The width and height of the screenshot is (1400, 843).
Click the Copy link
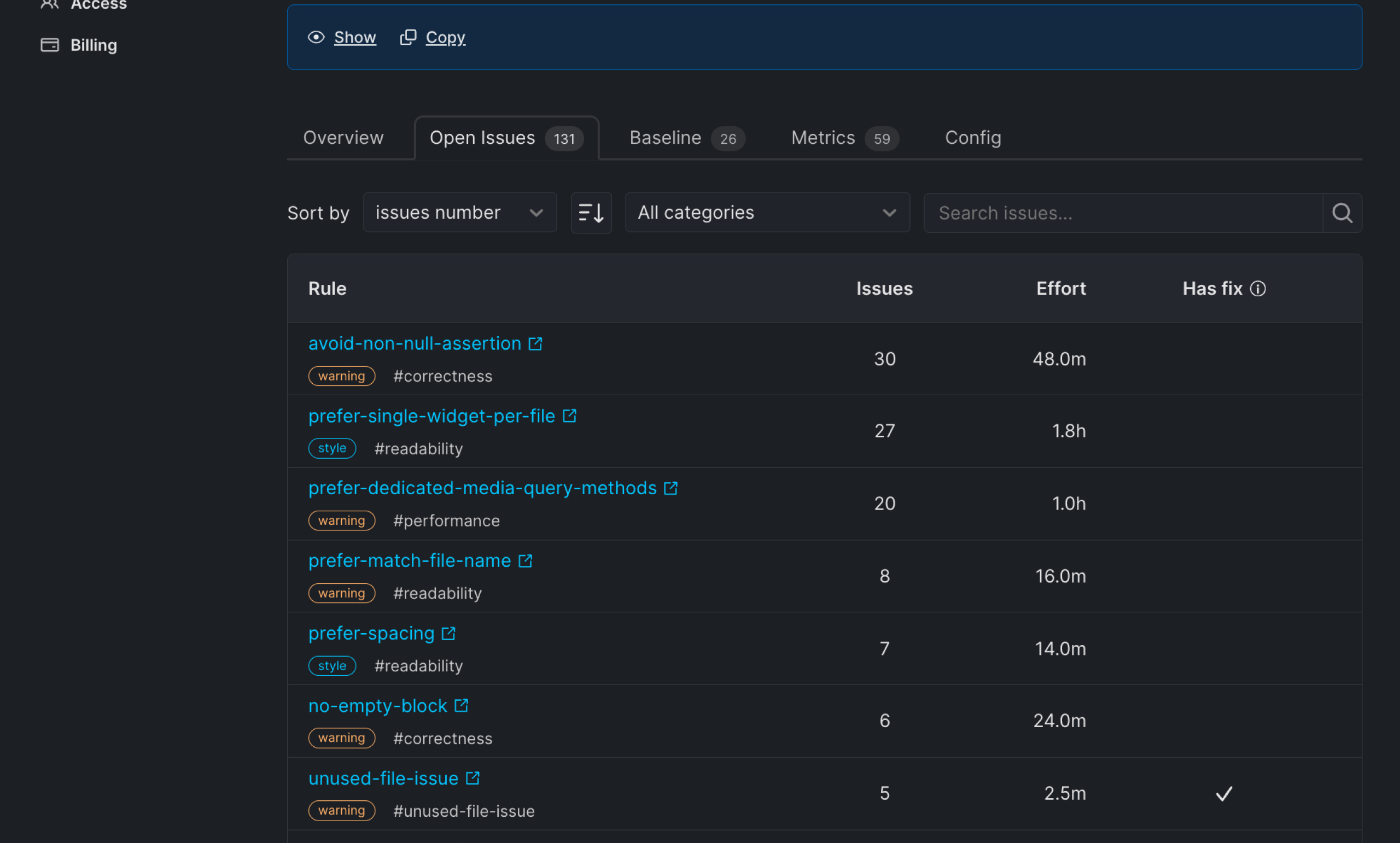pos(446,38)
